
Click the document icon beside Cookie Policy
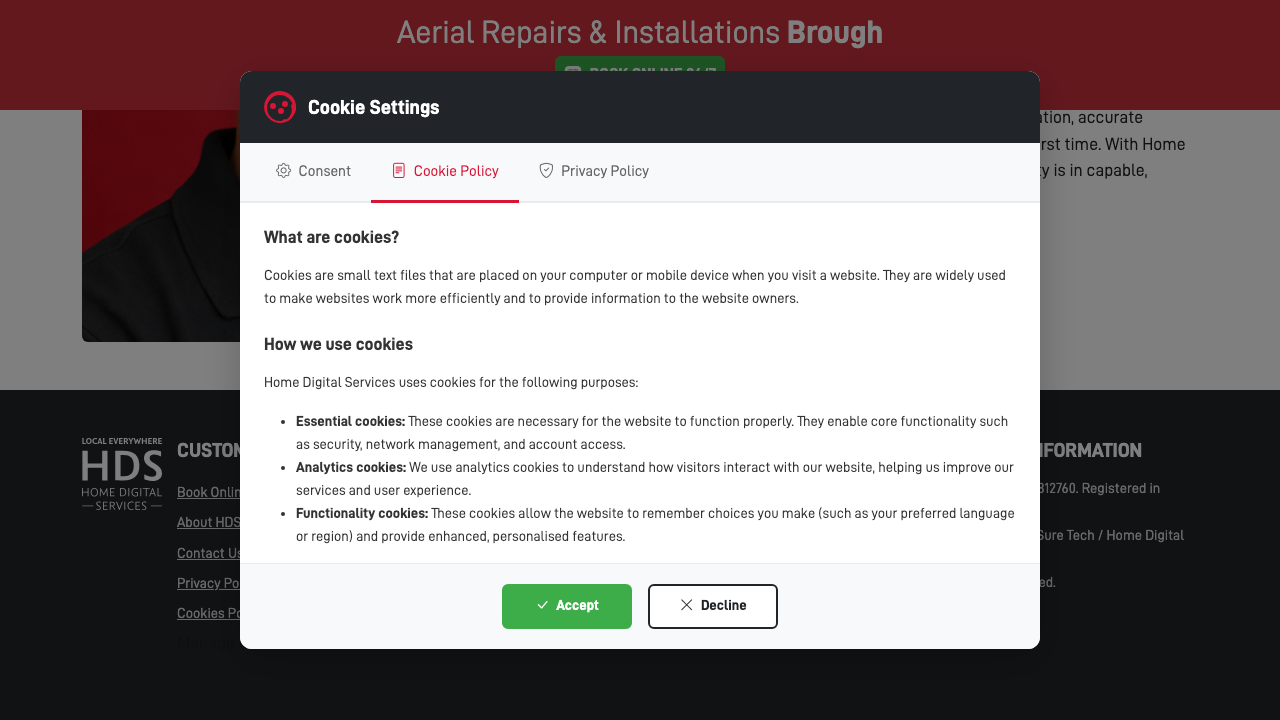399,171
